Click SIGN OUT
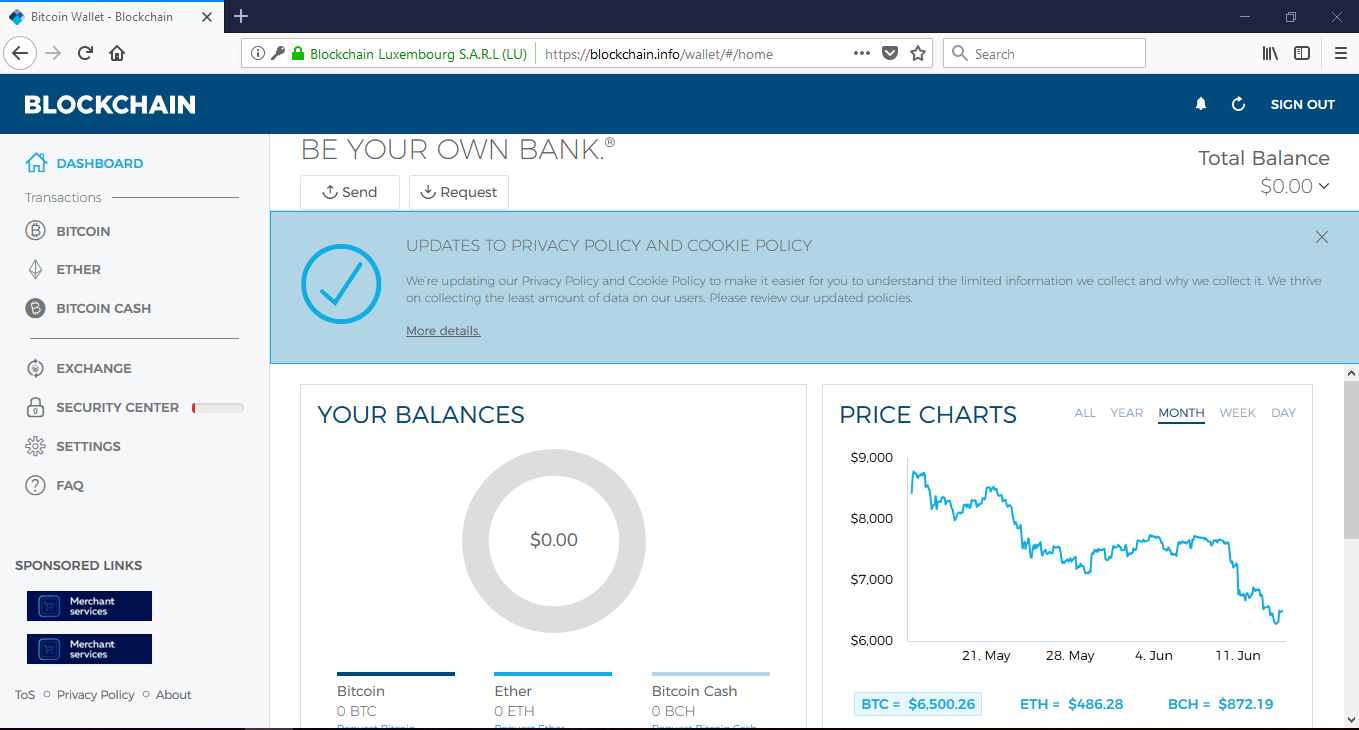Viewport: 1359px width, 730px height. (x=1303, y=104)
